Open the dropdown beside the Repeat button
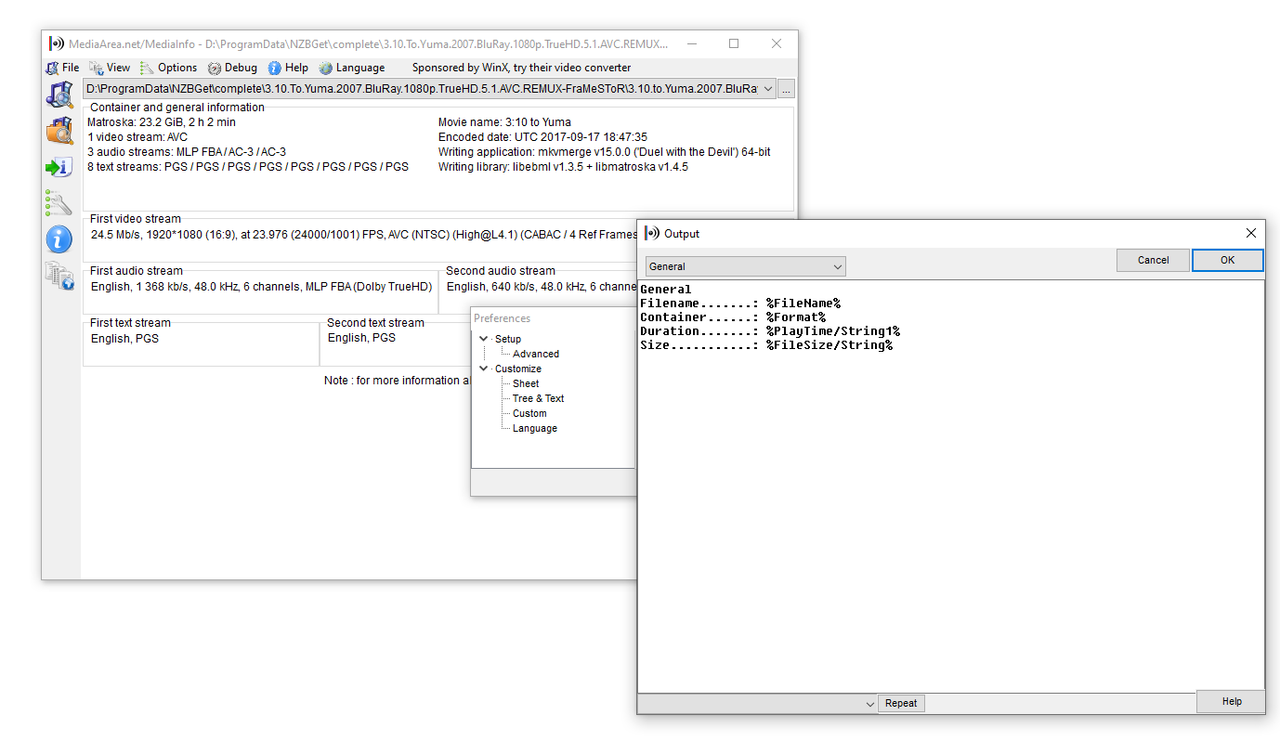 (868, 703)
